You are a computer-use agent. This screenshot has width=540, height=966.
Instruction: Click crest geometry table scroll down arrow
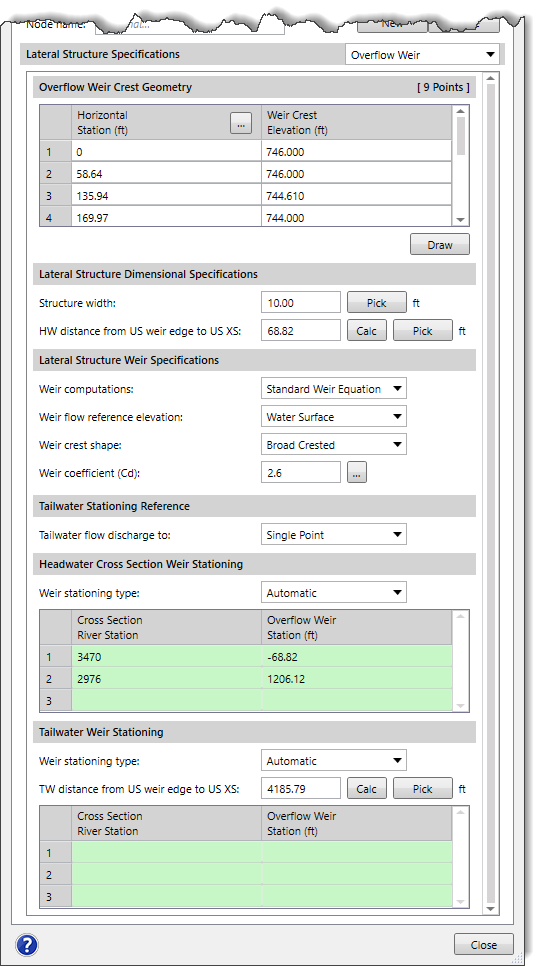click(461, 219)
